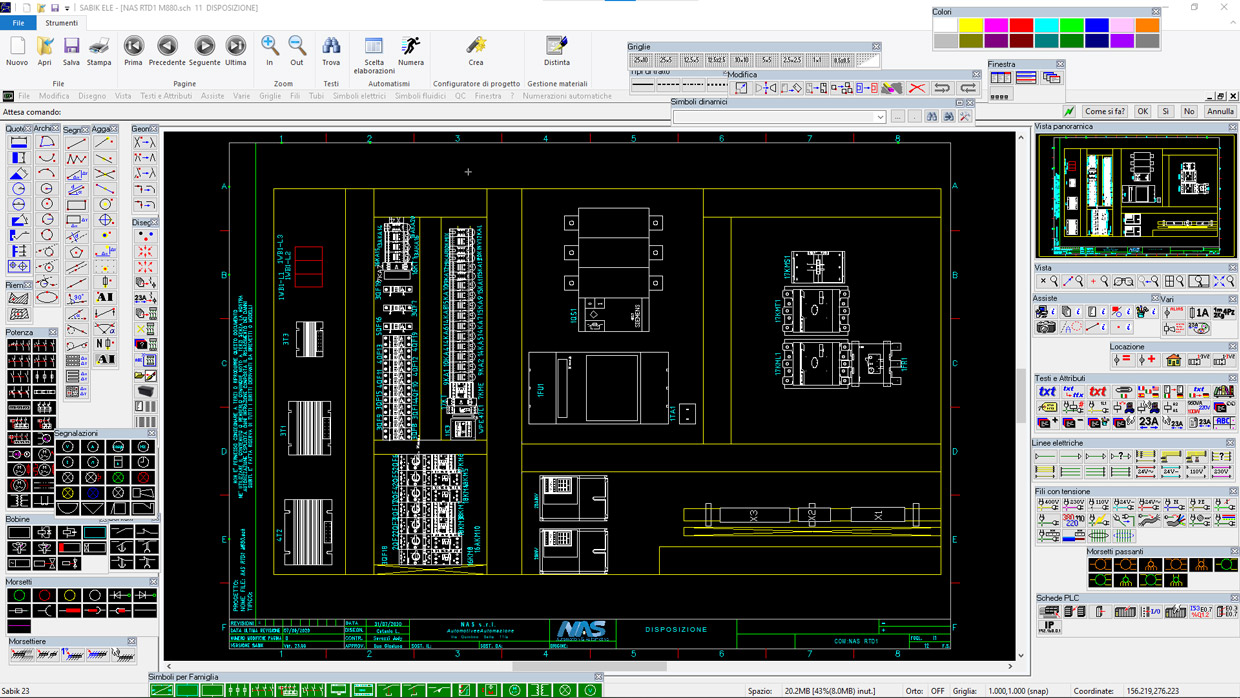Open the blue File tab
This screenshot has height=698, width=1240.
click(x=18, y=23)
